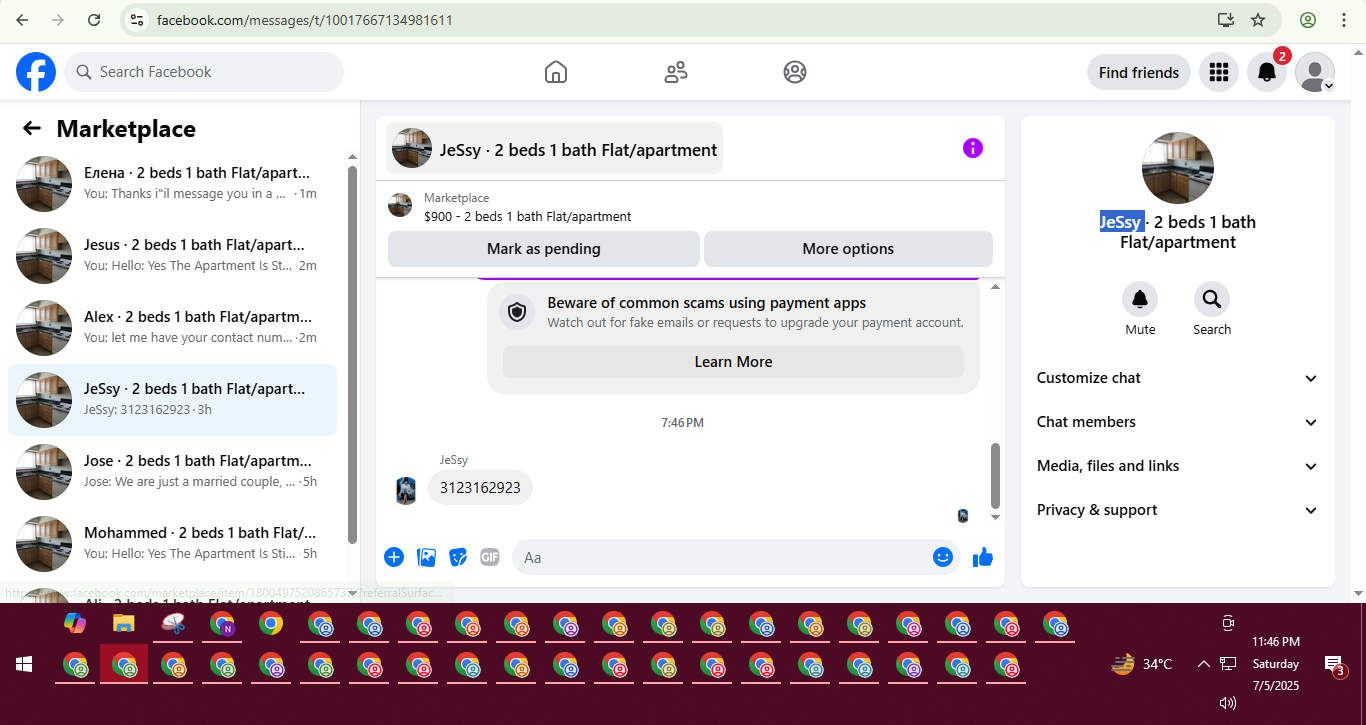Click the back arrow beside Marketplace
The height and width of the screenshot is (725, 1366).
pos(32,128)
